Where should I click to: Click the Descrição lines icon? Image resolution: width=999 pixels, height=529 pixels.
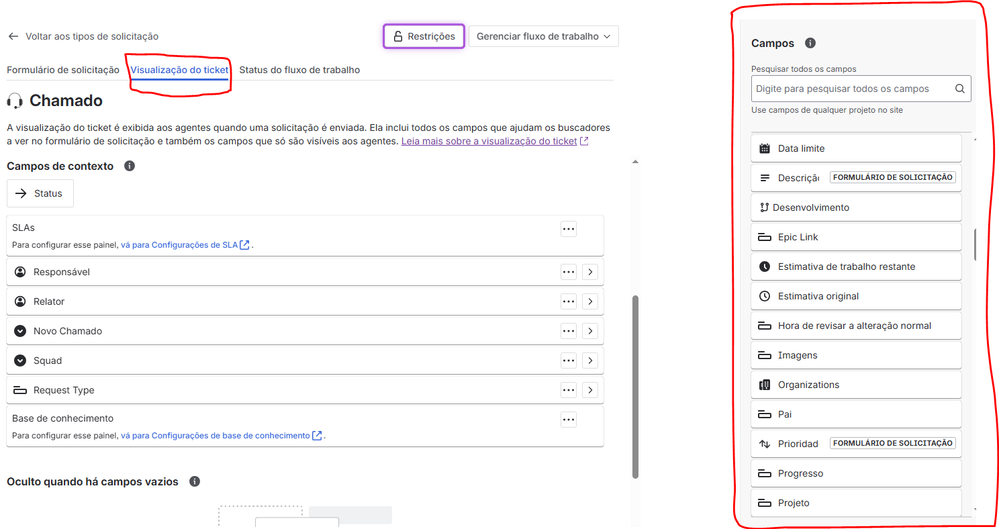[765, 178]
